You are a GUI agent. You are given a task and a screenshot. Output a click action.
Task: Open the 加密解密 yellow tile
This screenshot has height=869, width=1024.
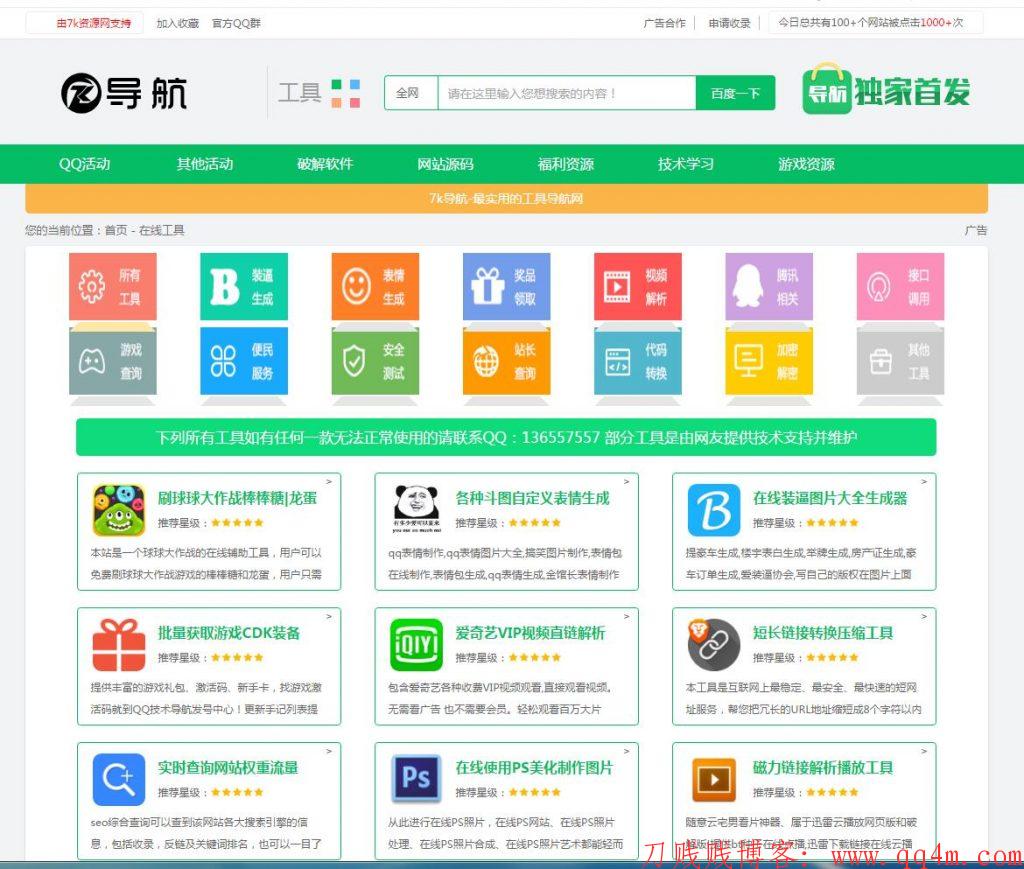769,361
